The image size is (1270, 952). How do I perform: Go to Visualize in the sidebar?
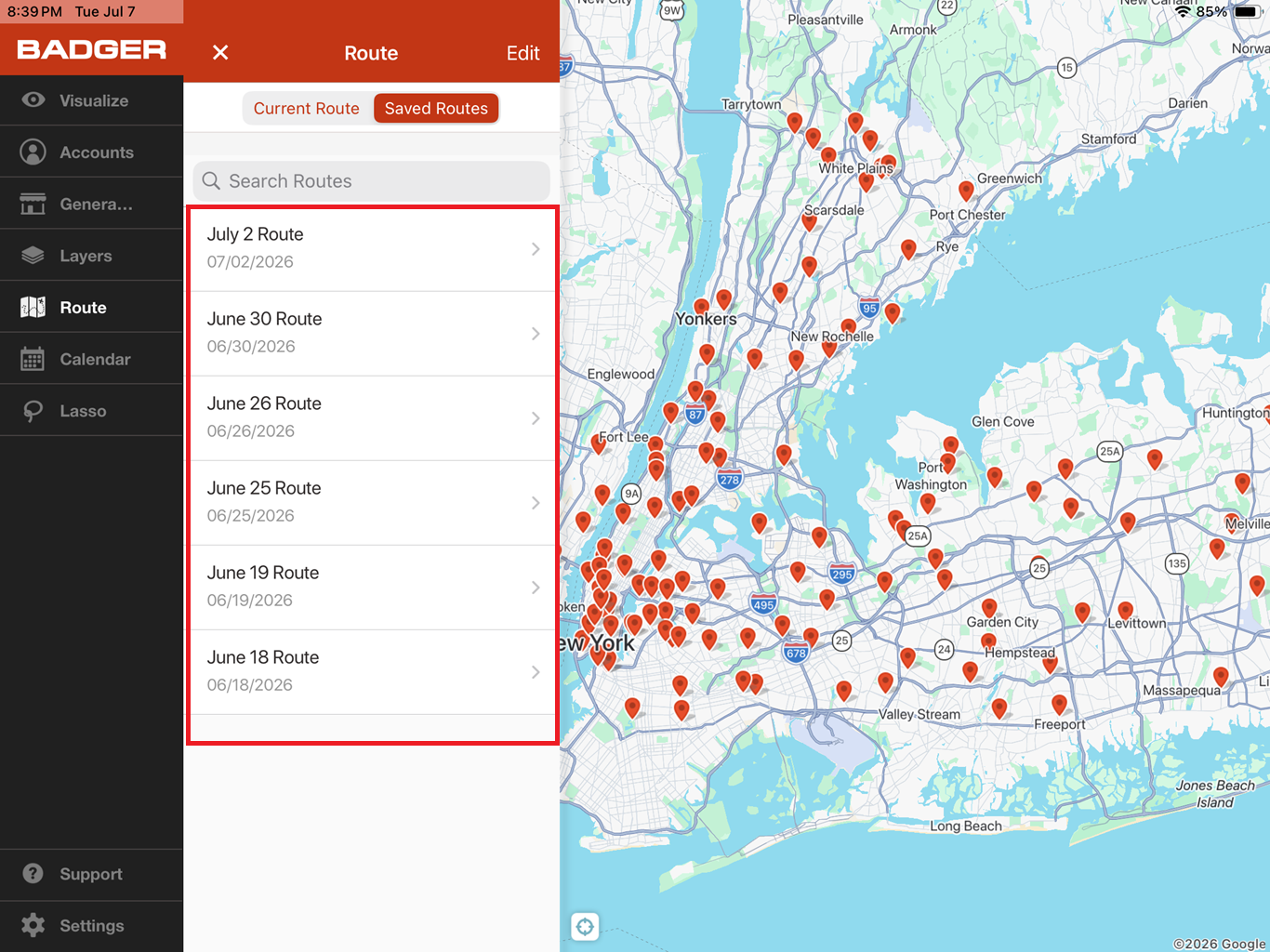pyautogui.click(x=92, y=100)
